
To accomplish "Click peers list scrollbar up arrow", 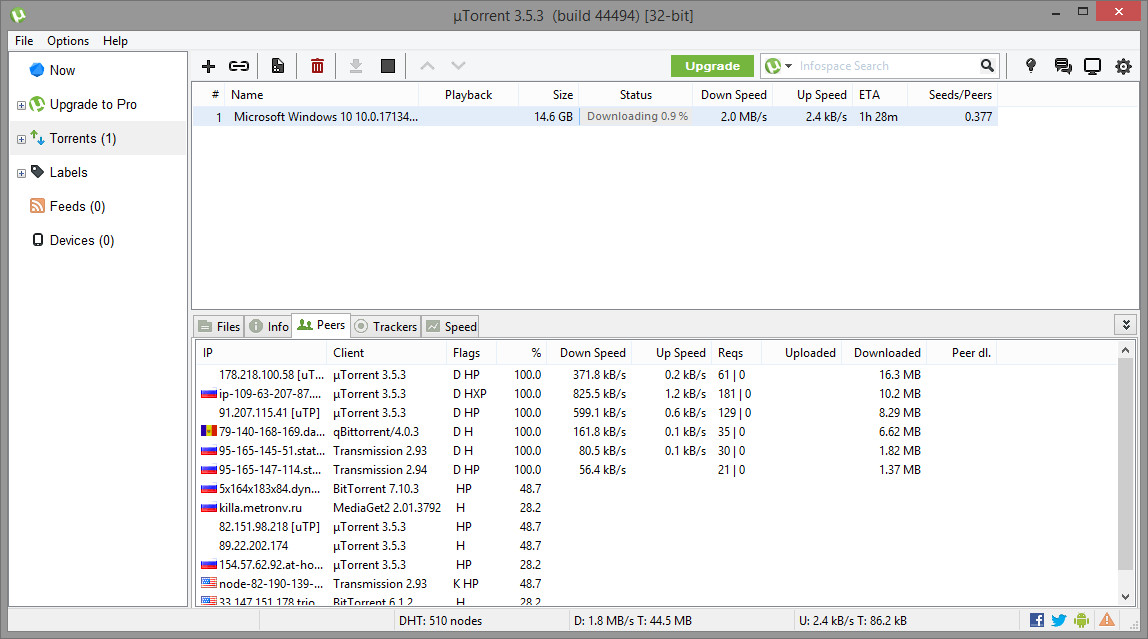I will tap(1125, 351).
